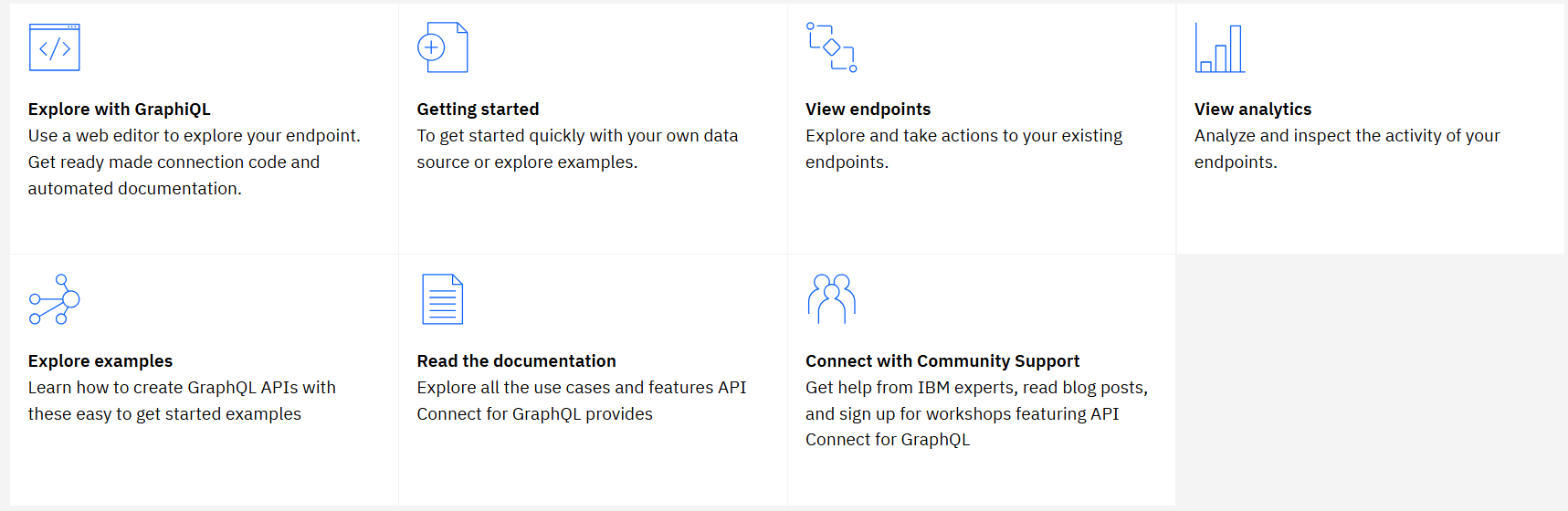Viewport: 1568px width, 511px height.
Task: Click the Explore examples network icon
Action: pos(55,299)
